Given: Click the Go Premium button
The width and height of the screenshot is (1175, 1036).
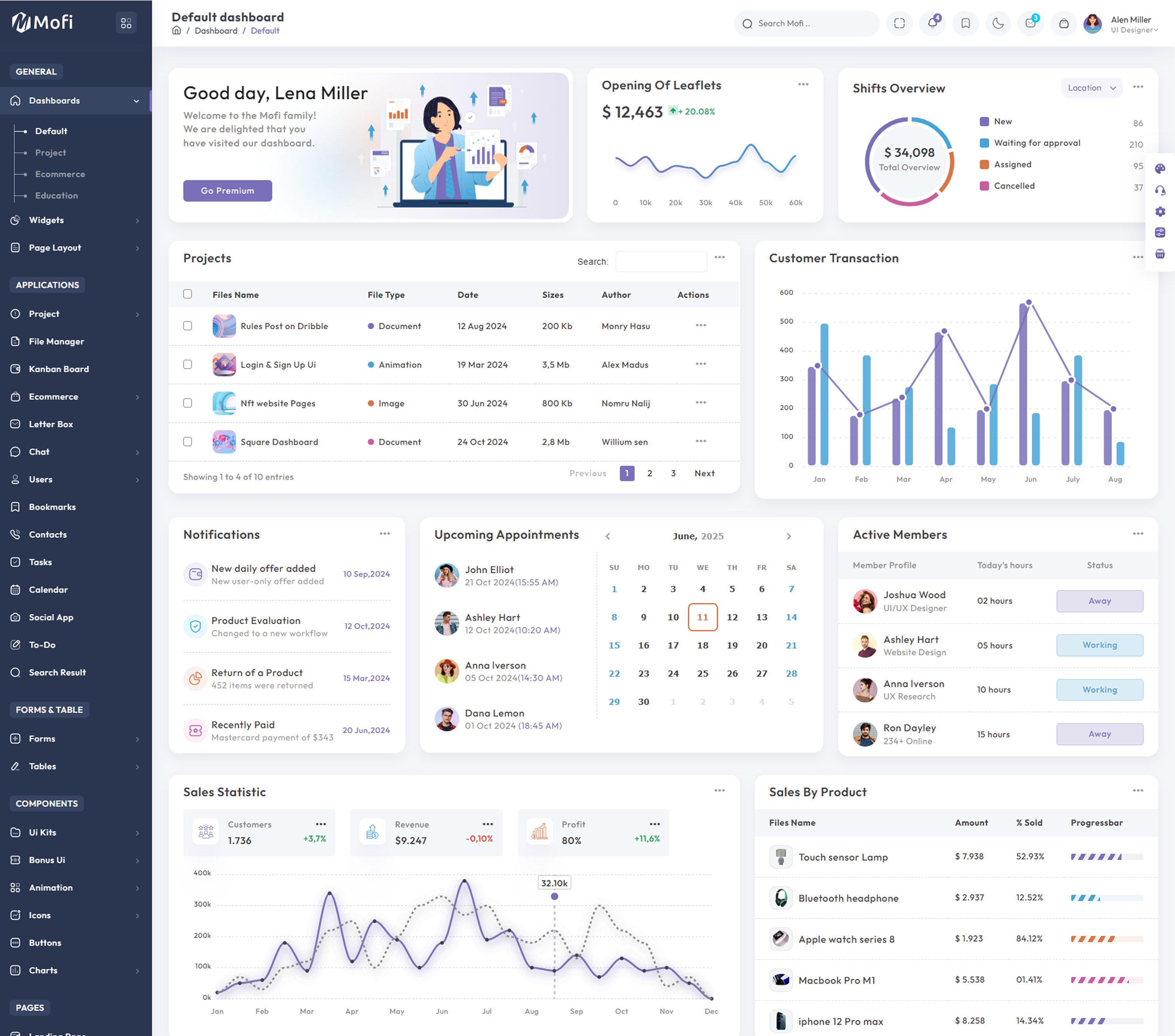Looking at the screenshot, I should tap(228, 191).
